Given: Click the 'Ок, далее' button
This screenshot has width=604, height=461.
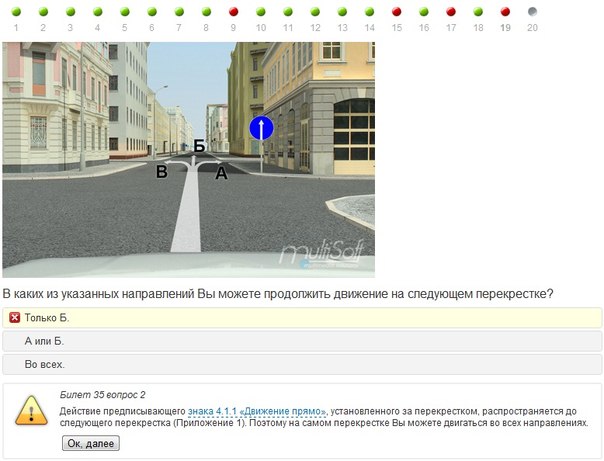Looking at the screenshot, I should 91,443.
